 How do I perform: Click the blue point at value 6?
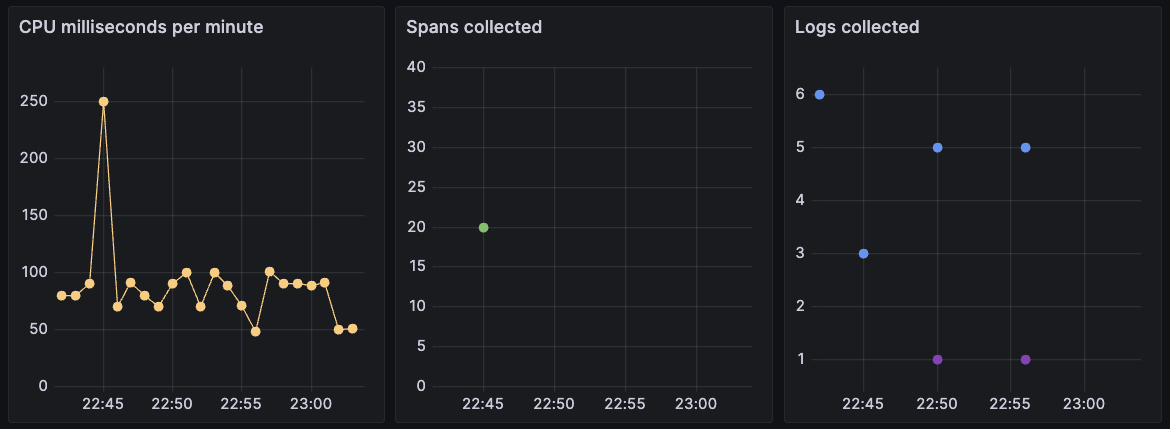(819, 95)
